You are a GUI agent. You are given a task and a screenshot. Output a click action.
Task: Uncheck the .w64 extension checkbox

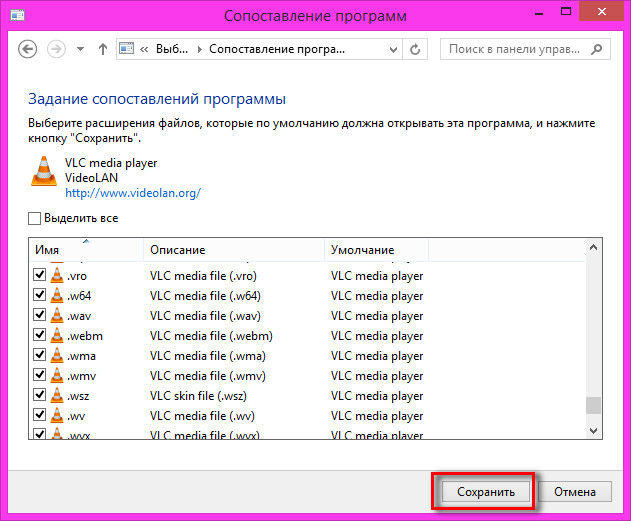tap(39, 295)
